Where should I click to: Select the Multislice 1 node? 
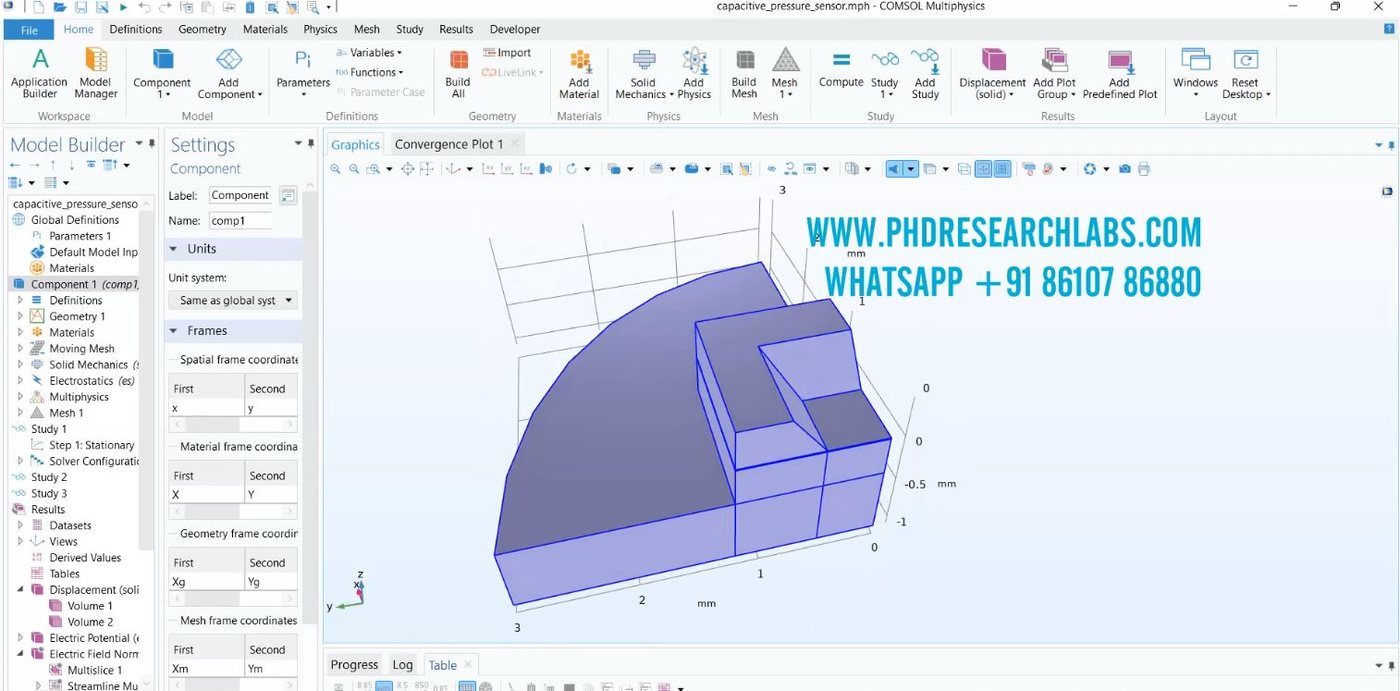click(x=94, y=671)
